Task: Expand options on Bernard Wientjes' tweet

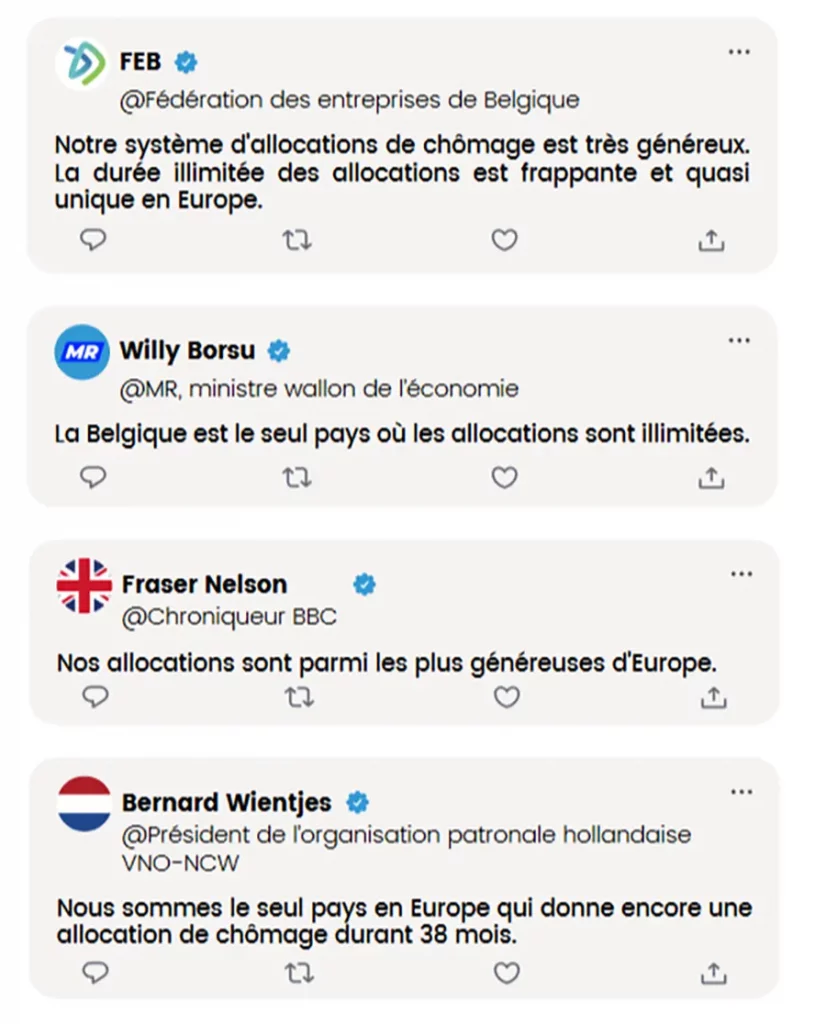Action: (741, 791)
